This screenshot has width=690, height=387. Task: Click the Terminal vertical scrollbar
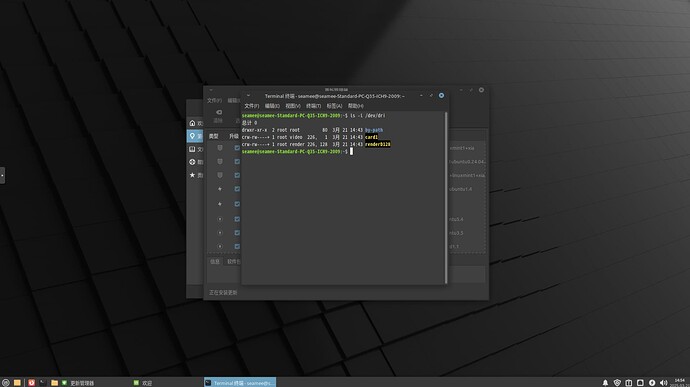(446, 198)
